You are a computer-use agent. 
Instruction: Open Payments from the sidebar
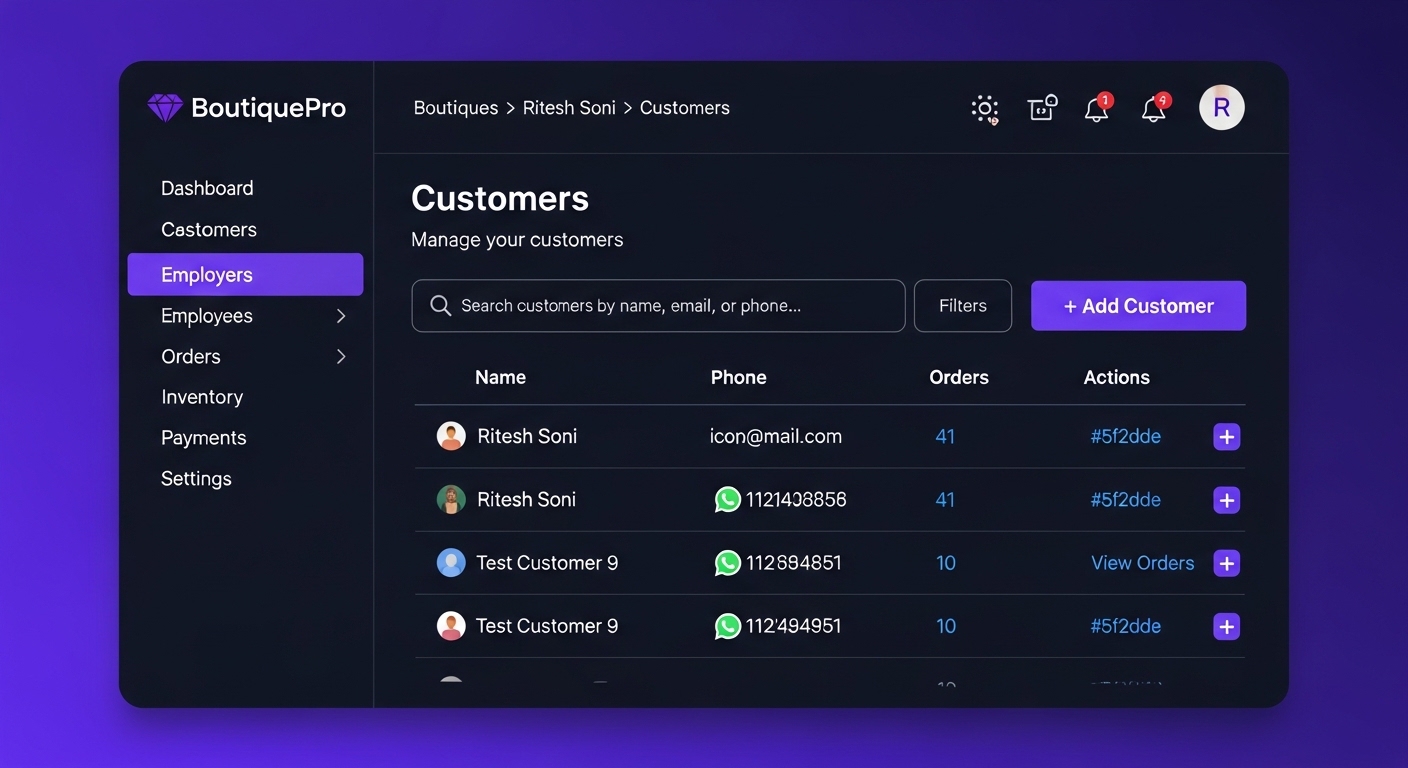[x=203, y=438]
